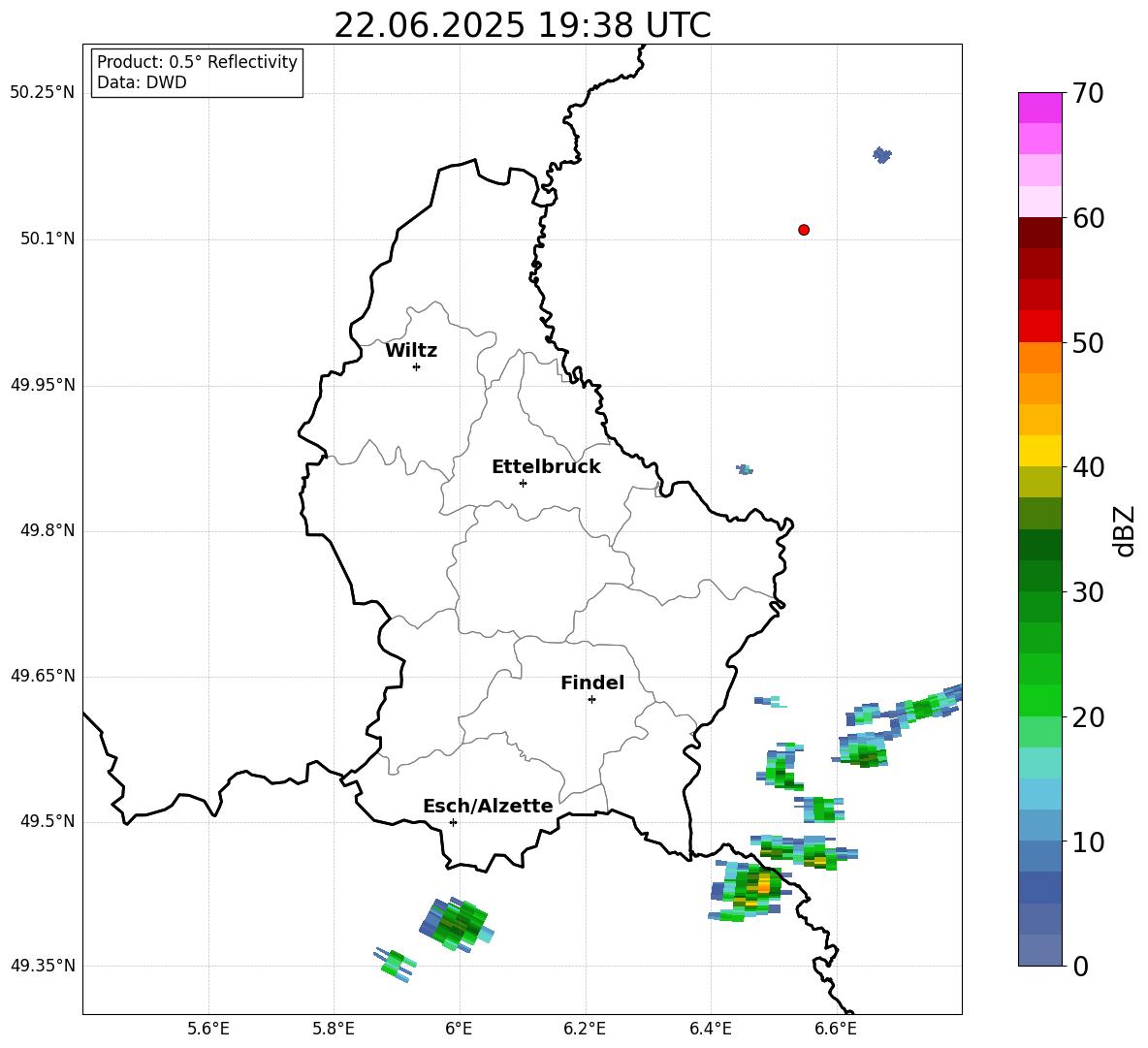Click the 'Product: 0.5° Reflectivity' label

coord(197,62)
